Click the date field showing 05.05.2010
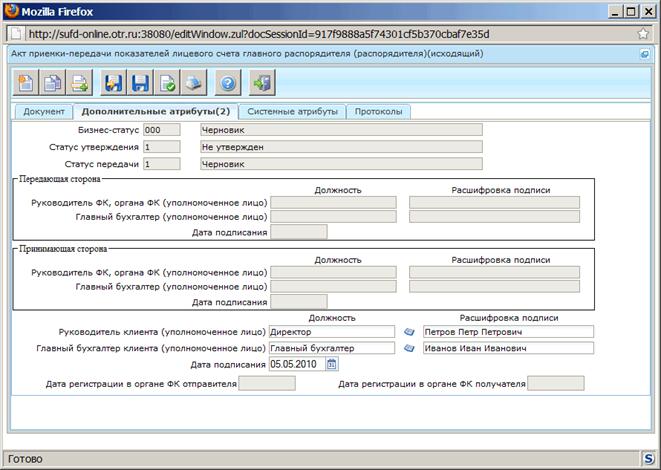This screenshot has height=470, width=661. coord(297,364)
